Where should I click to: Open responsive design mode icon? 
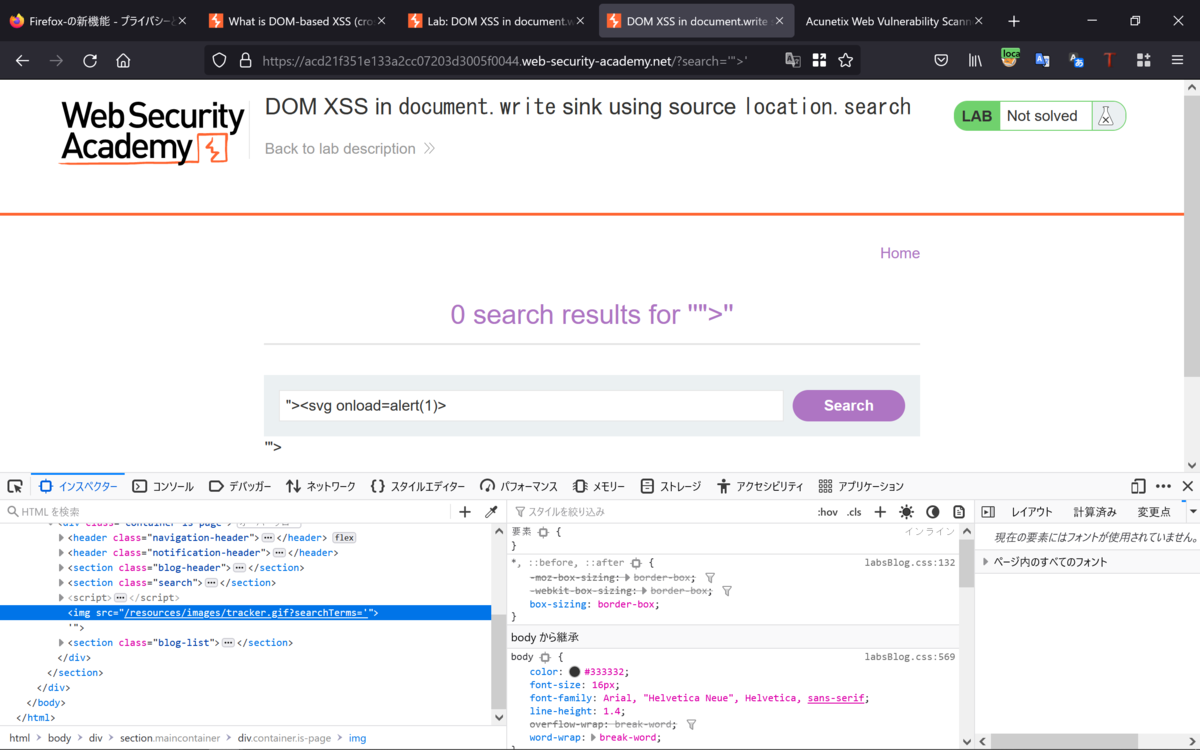(1138, 486)
